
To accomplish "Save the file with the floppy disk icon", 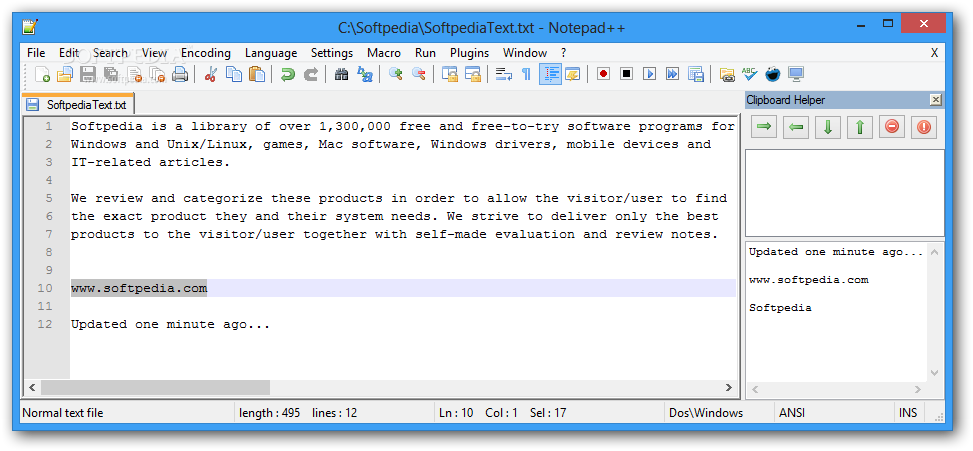I will pyautogui.click(x=87, y=74).
